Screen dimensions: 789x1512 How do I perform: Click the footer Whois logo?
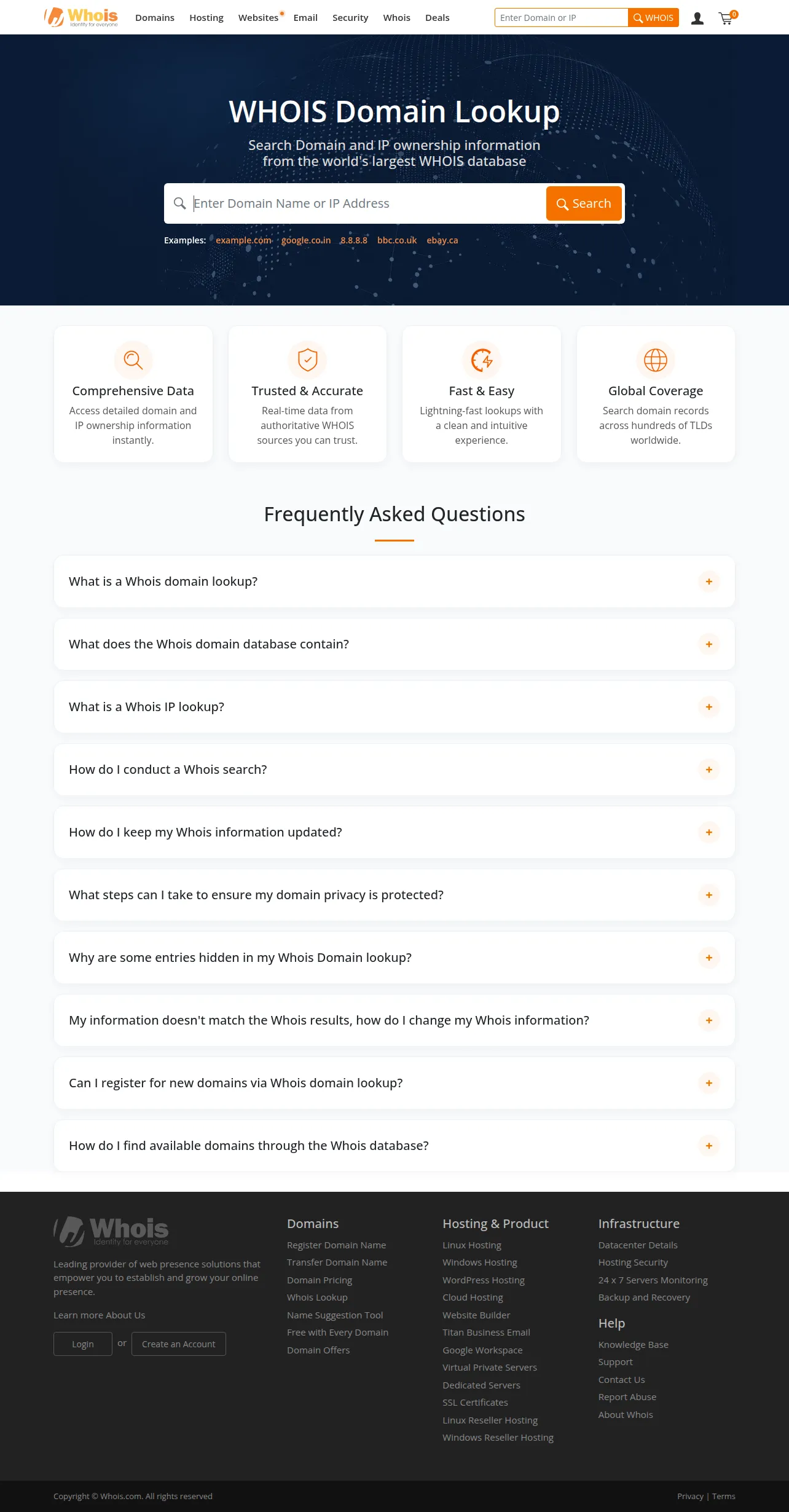111,1231
